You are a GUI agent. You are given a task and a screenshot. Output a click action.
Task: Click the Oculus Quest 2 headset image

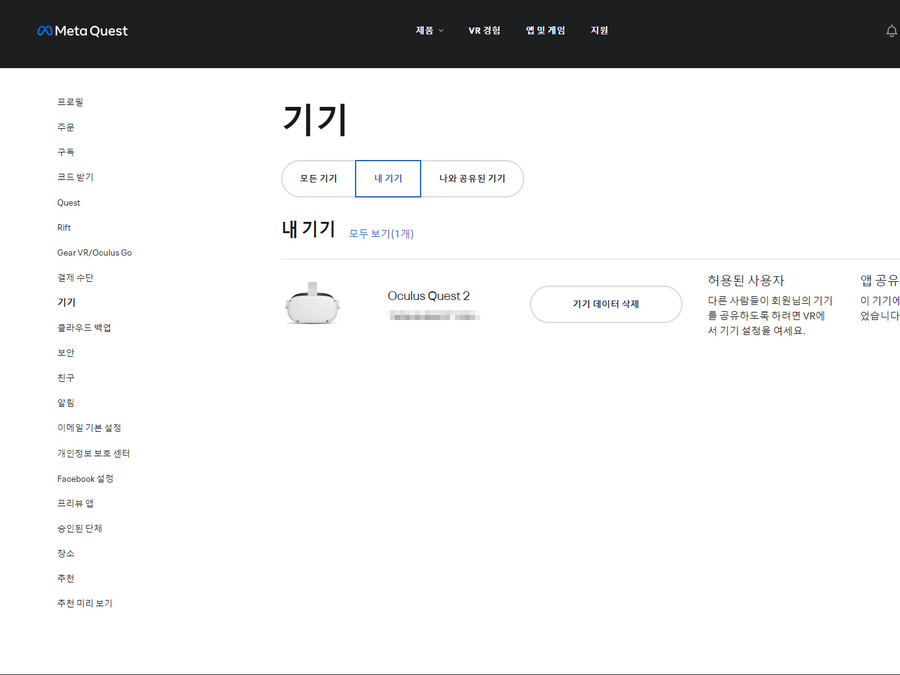click(312, 303)
